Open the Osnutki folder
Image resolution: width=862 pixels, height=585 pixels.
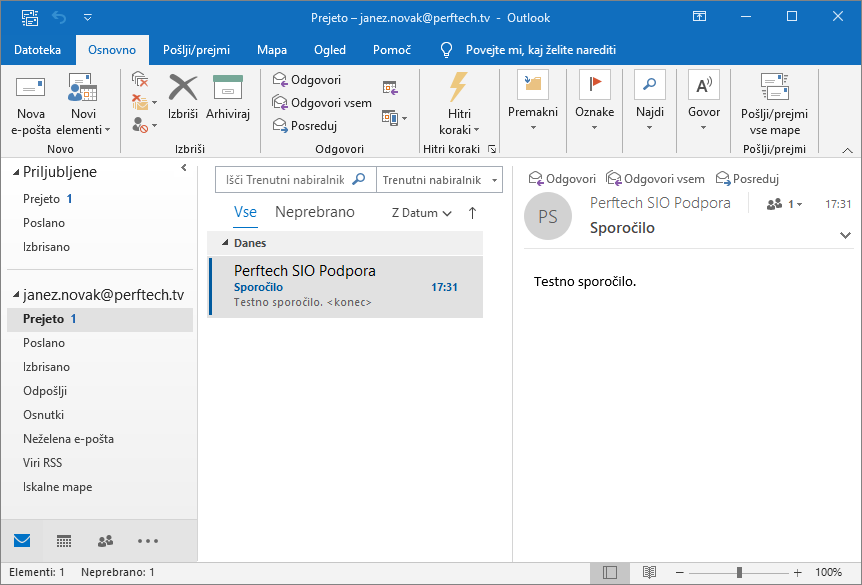[43, 415]
